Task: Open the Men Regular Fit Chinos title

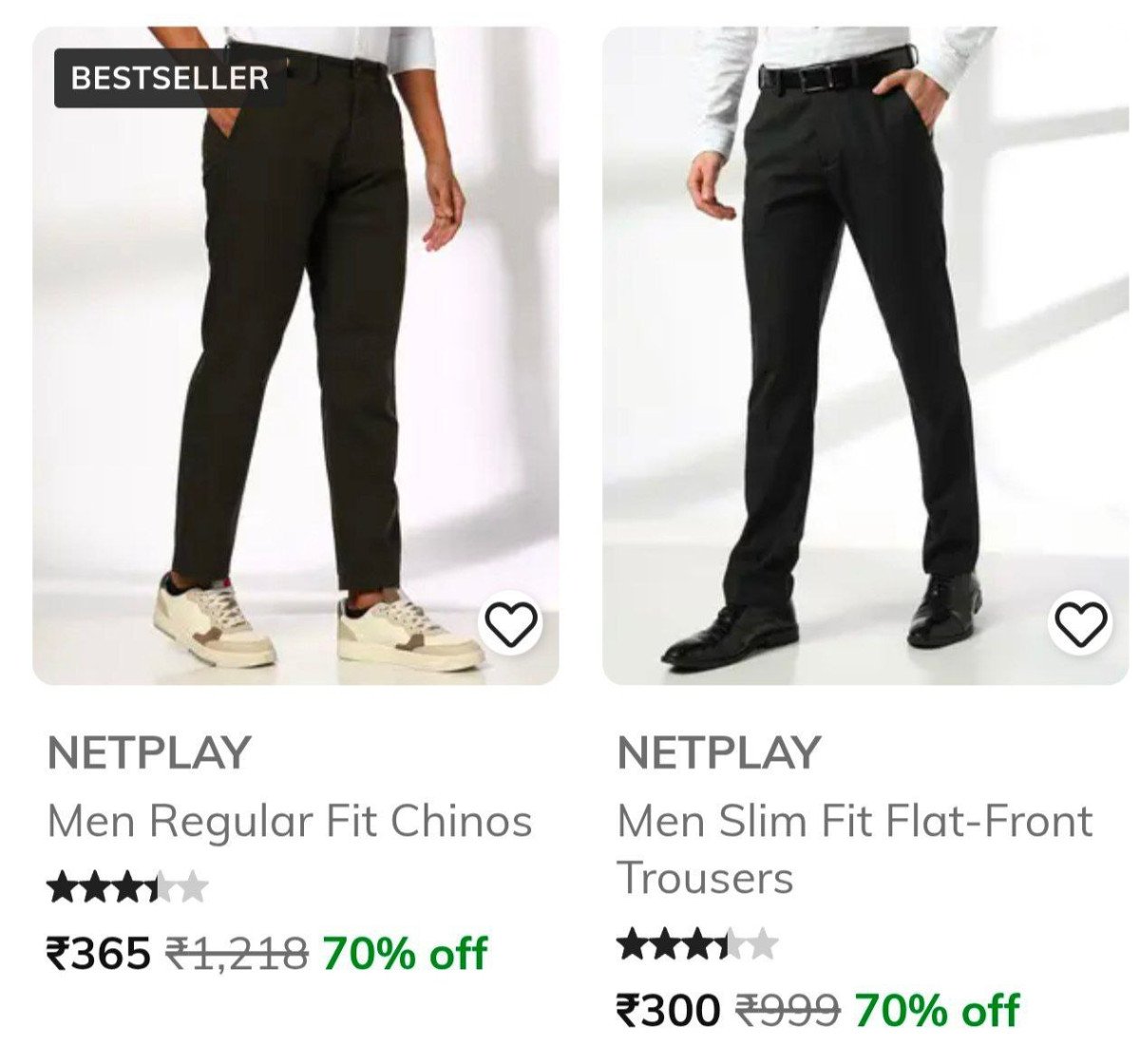Action: [x=290, y=823]
